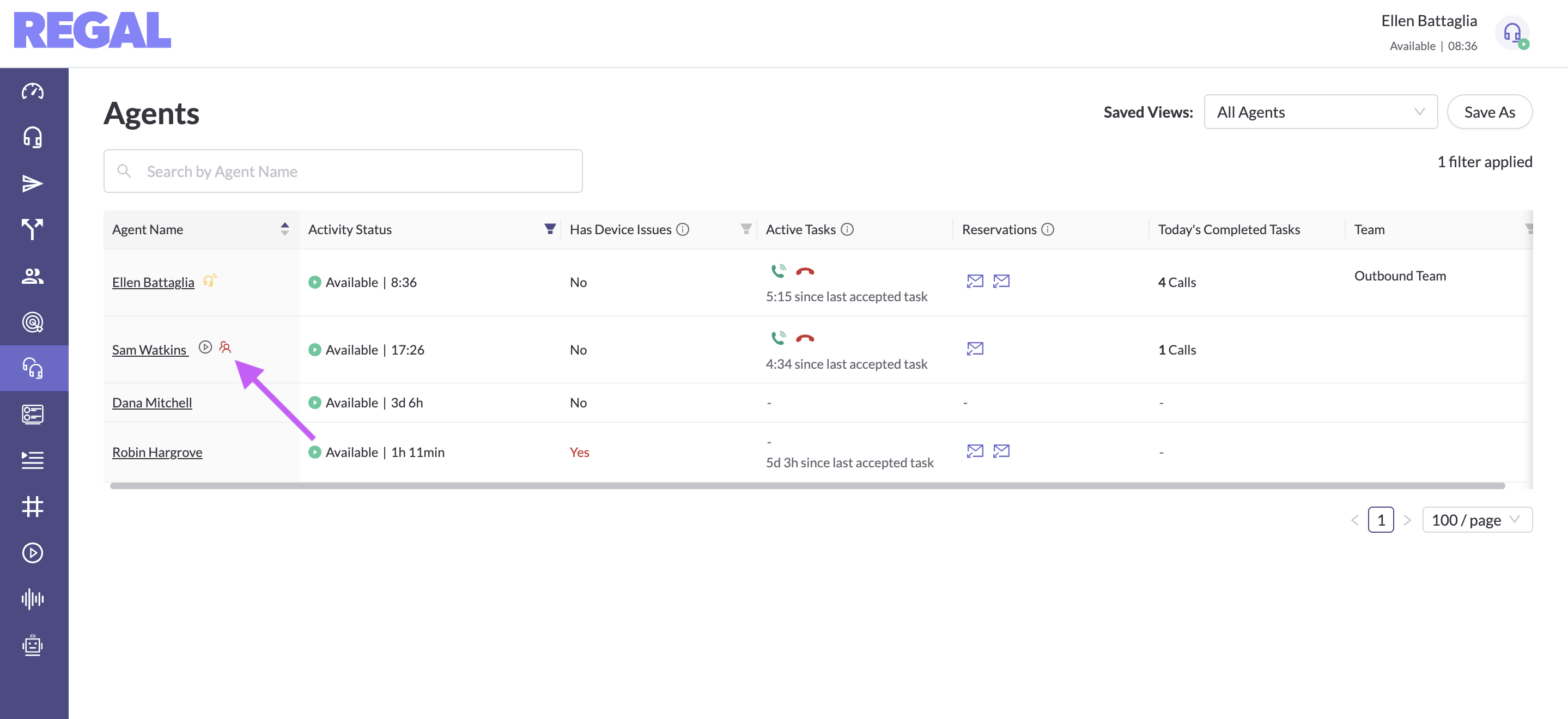The width and height of the screenshot is (1568, 719).
Task: Click '4 Calls' completed tasks cell
Action: click(x=1177, y=283)
